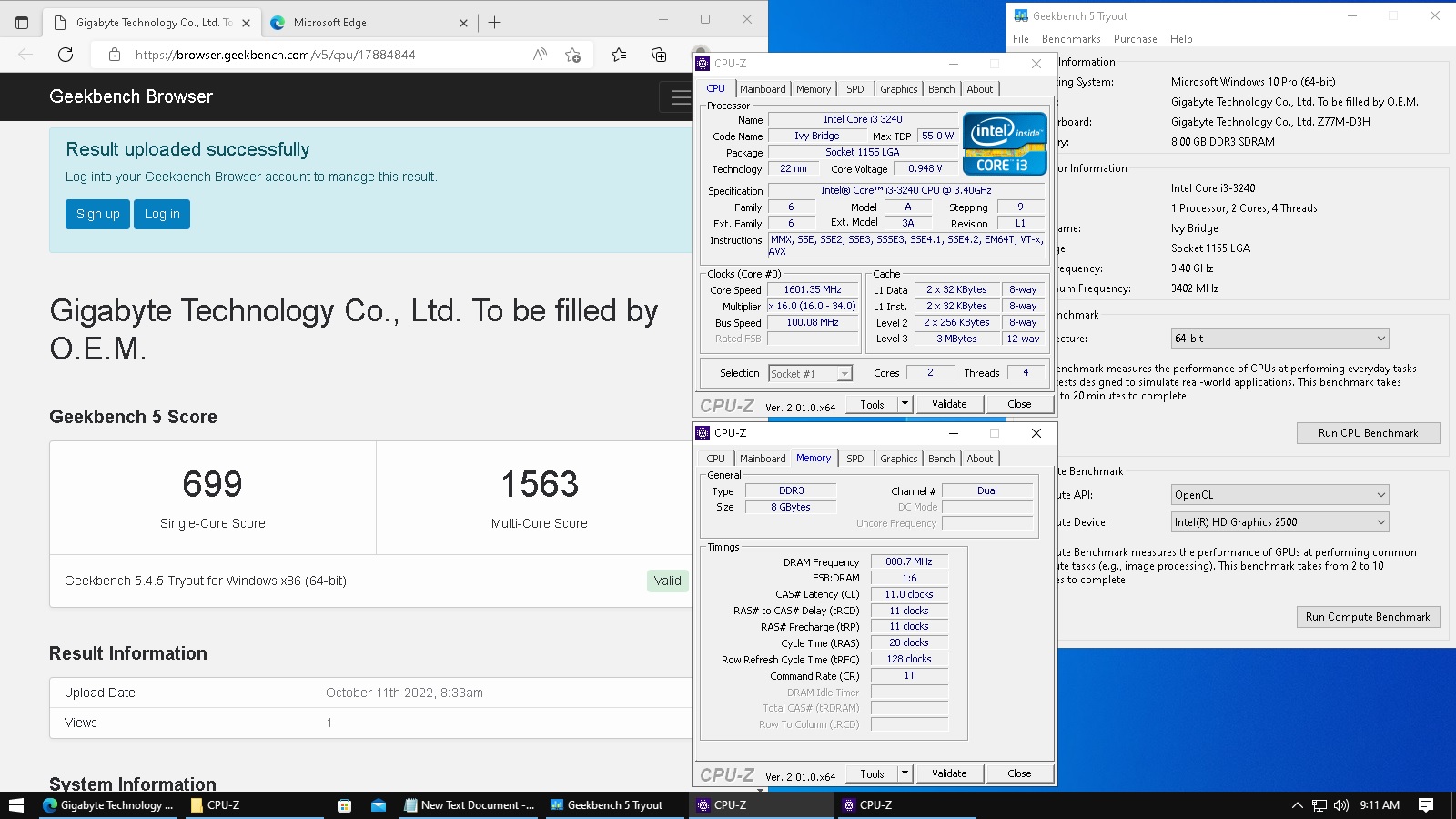Refresh the Edge browser page
Viewport: 1456px width, 819px height.
(x=66, y=55)
